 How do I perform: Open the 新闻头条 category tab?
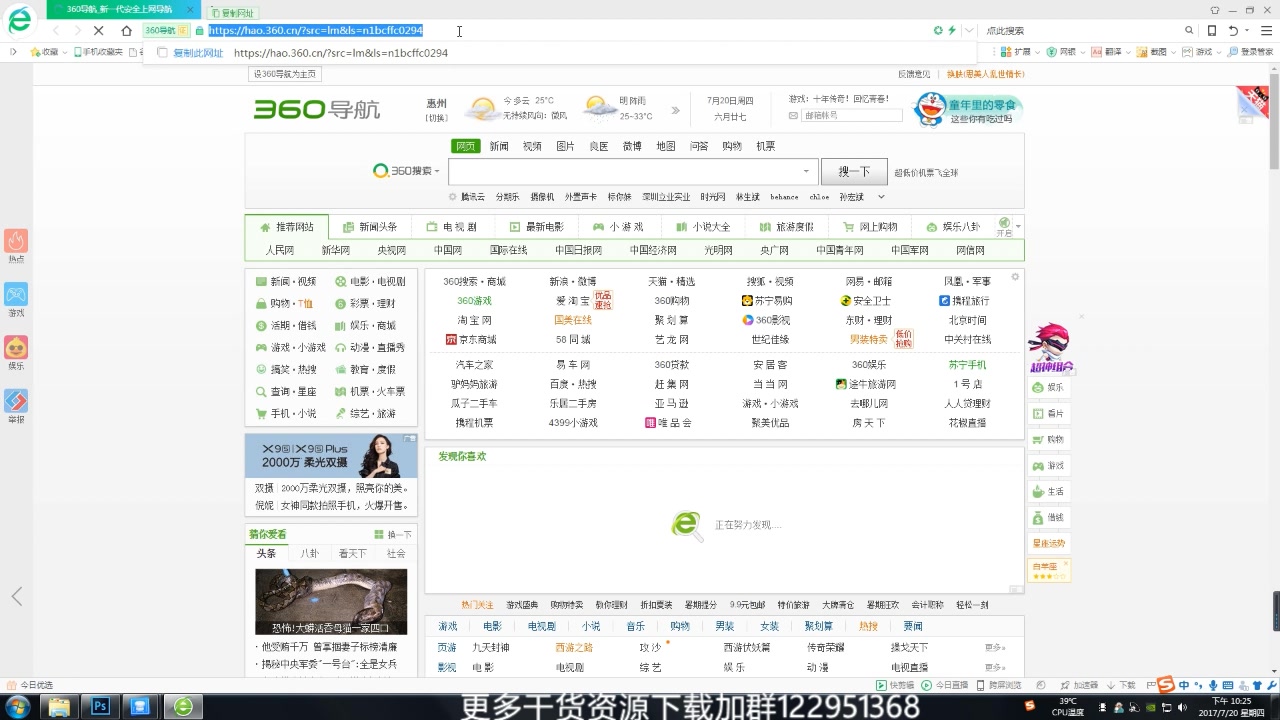pyautogui.click(x=370, y=227)
